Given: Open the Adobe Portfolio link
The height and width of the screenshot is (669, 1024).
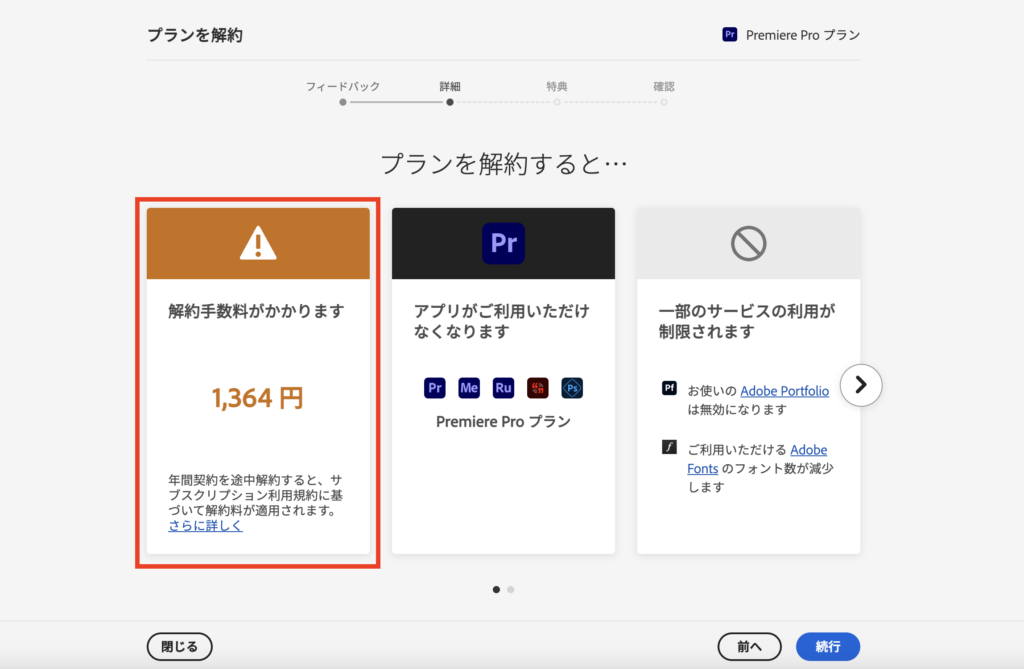Looking at the screenshot, I should pyautogui.click(x=784, y=391).
